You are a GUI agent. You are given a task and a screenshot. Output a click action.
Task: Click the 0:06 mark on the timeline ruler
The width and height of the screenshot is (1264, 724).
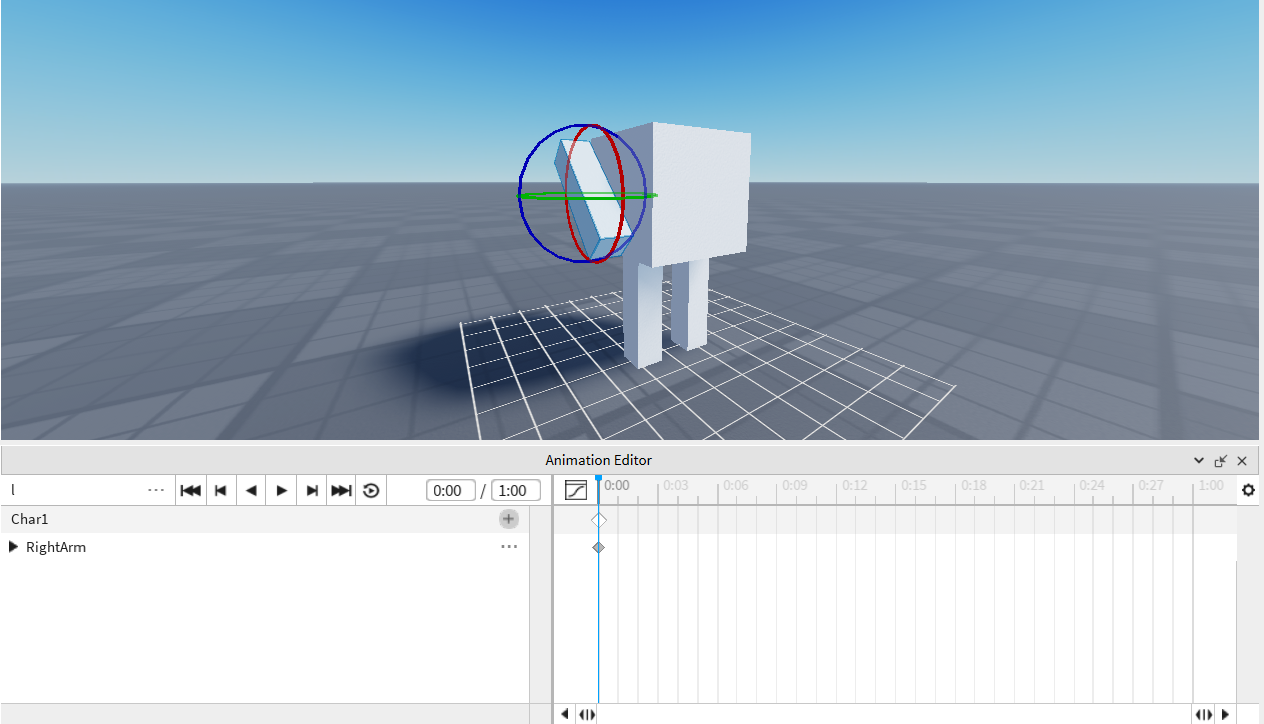(x=735, y=486)
